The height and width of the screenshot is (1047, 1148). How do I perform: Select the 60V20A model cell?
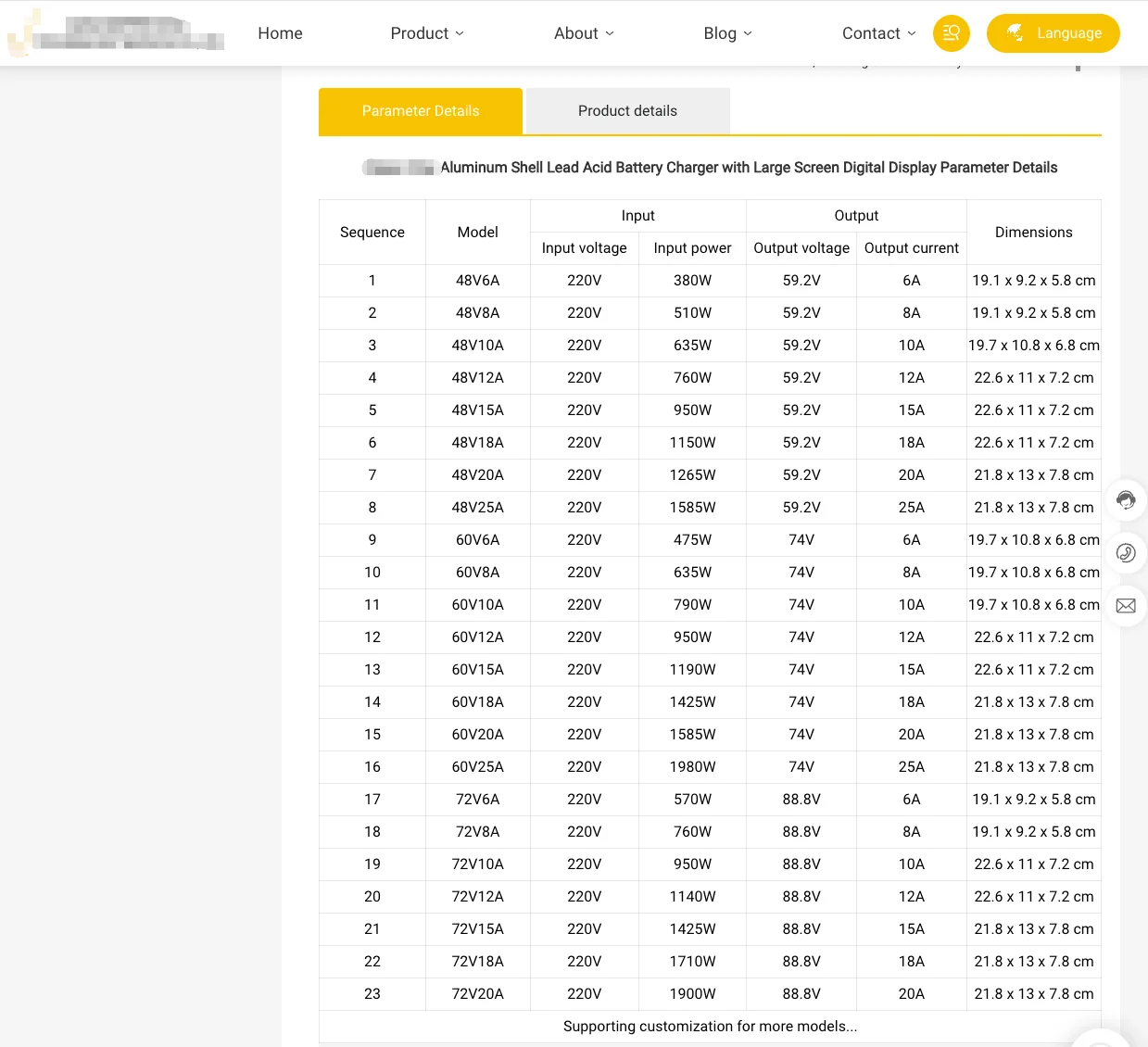478,735
